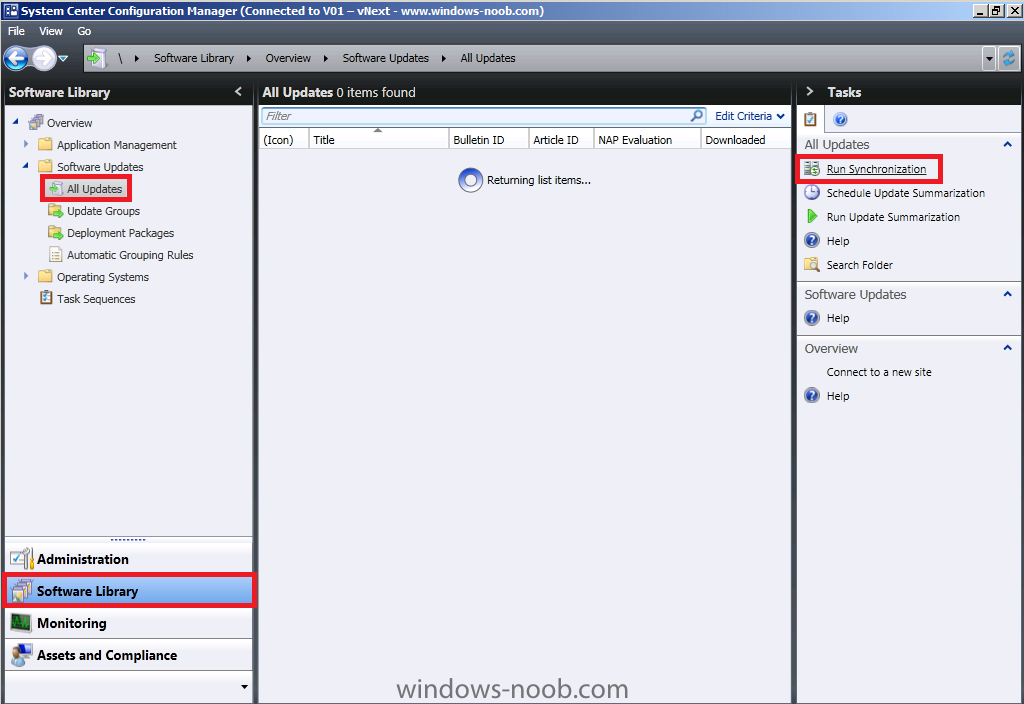Open the address bar dropdown
The width and height of the screenshot is (1024, 704).
click(989, 58)
